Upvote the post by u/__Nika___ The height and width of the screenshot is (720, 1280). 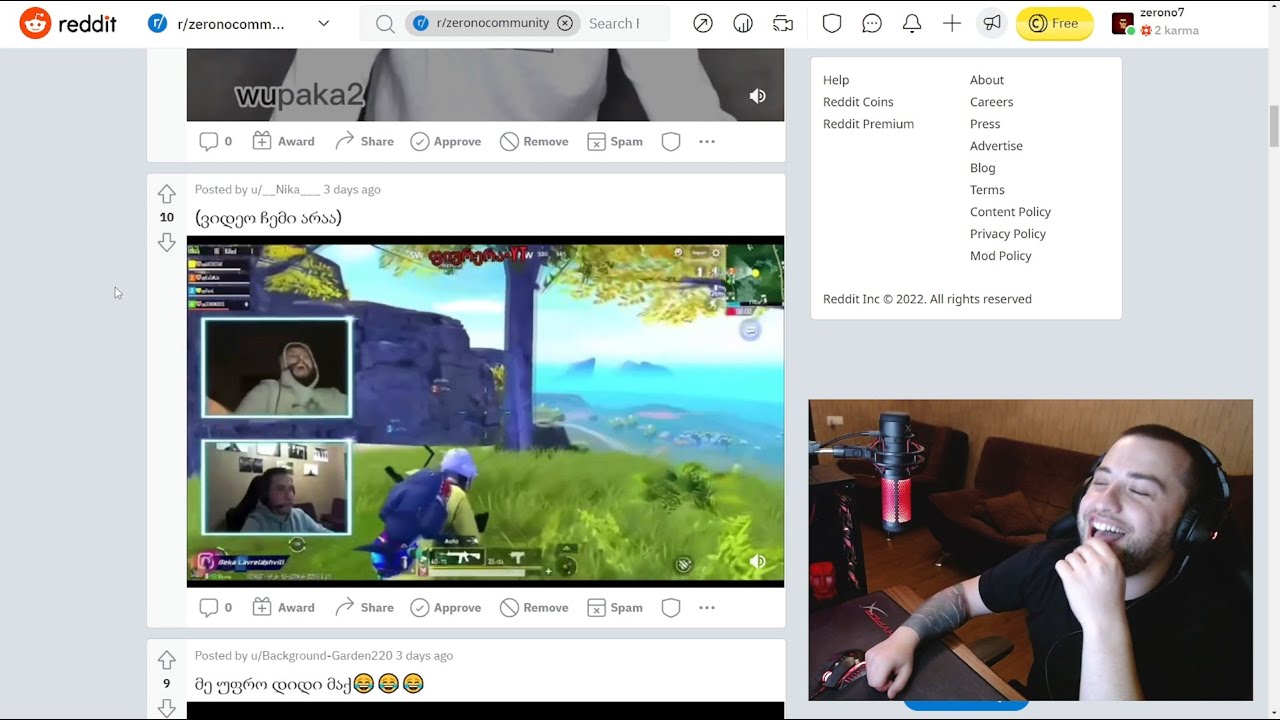[166, 193]
